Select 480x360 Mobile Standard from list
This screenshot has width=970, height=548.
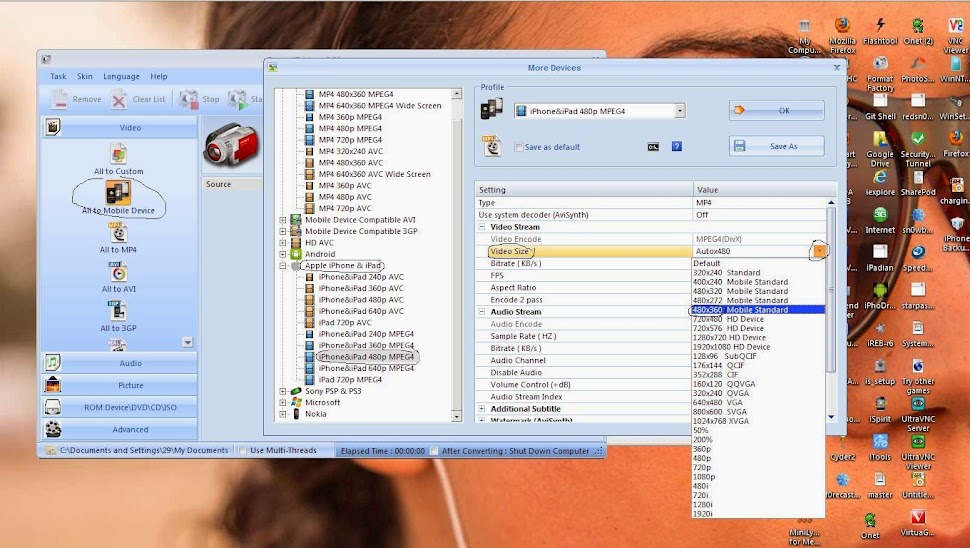coord(758,310)
